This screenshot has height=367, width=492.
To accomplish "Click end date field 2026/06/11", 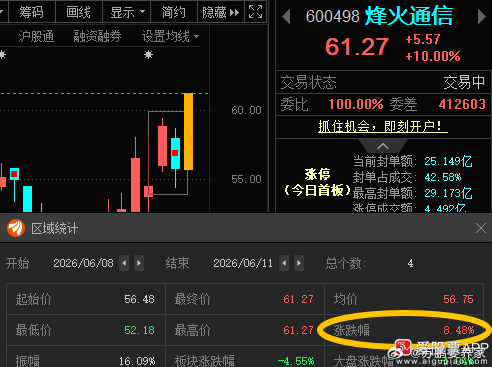I will [x=243, y=263].
